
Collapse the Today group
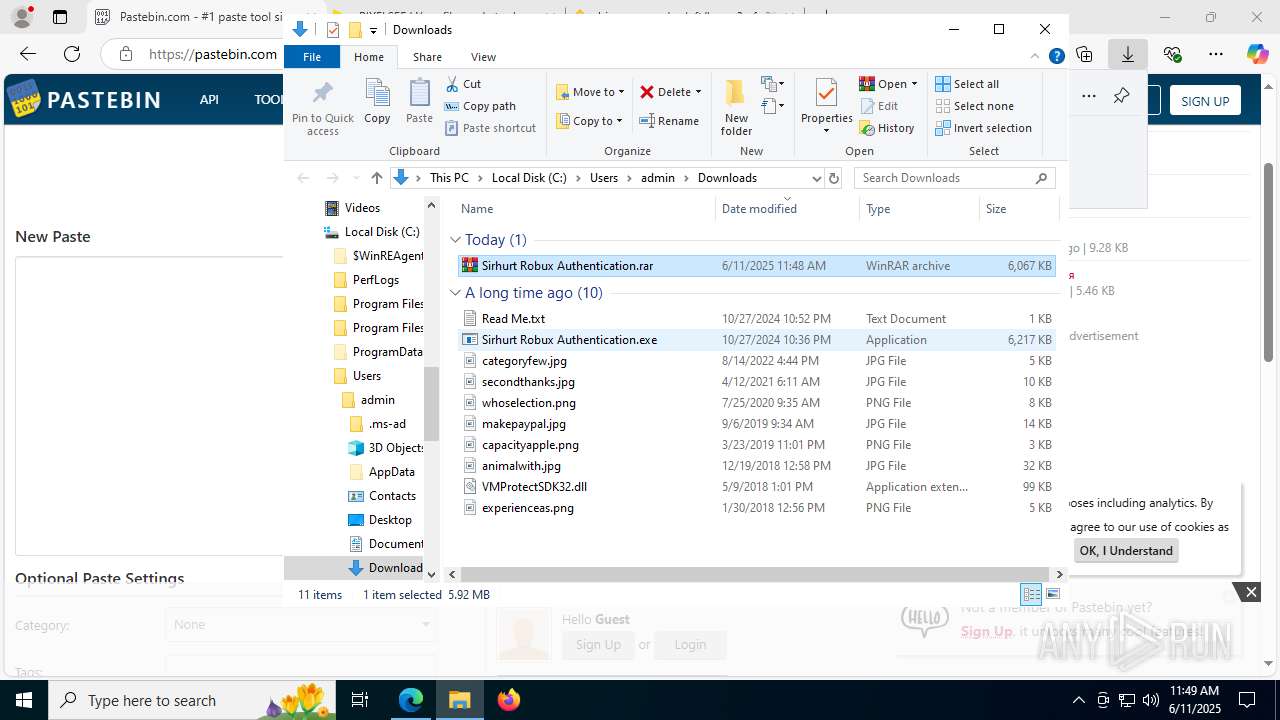pos(456,240)
